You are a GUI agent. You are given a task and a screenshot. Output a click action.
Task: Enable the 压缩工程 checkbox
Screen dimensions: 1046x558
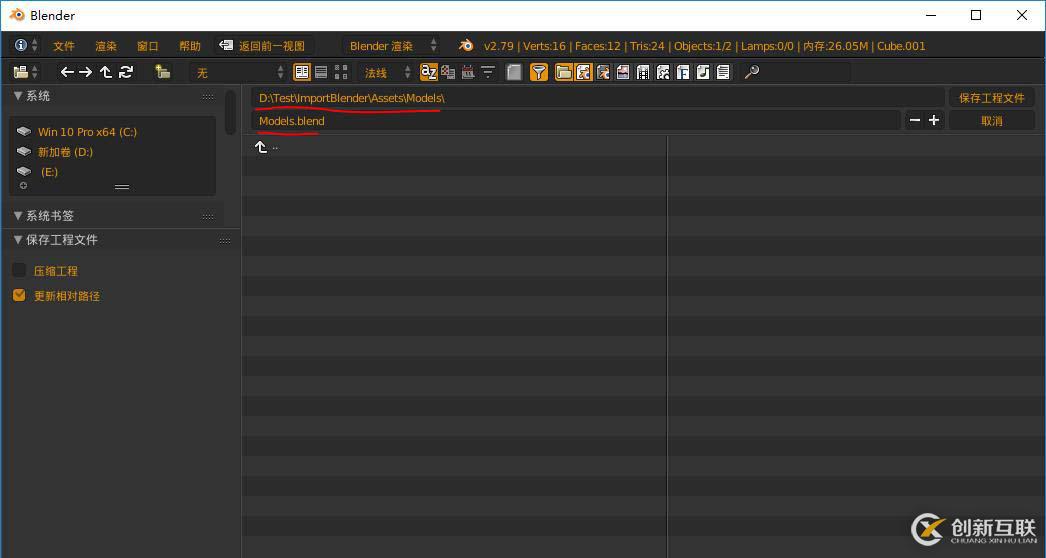pos(19,271)
